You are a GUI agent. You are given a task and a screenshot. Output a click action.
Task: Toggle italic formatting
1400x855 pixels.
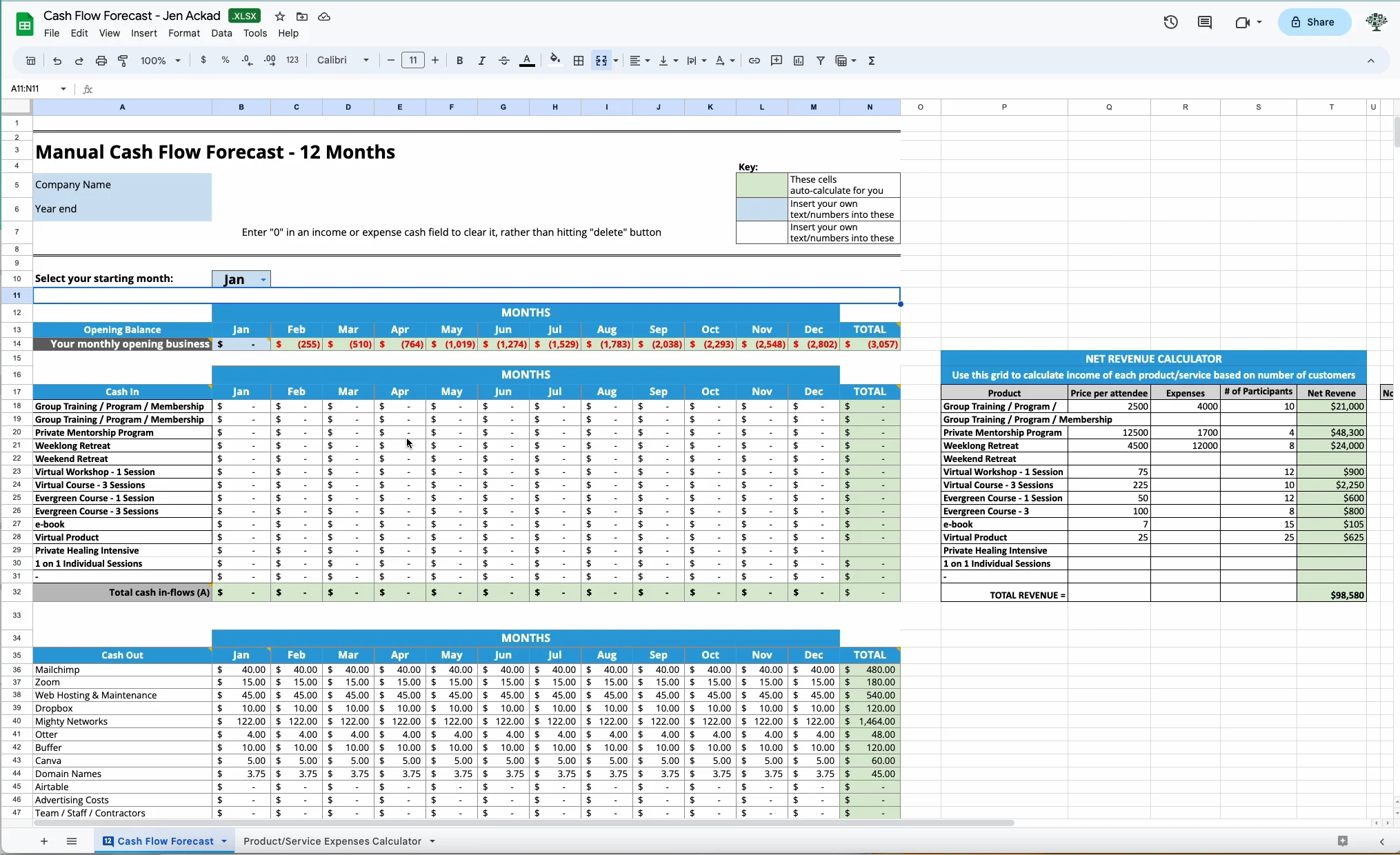(481, 61)
